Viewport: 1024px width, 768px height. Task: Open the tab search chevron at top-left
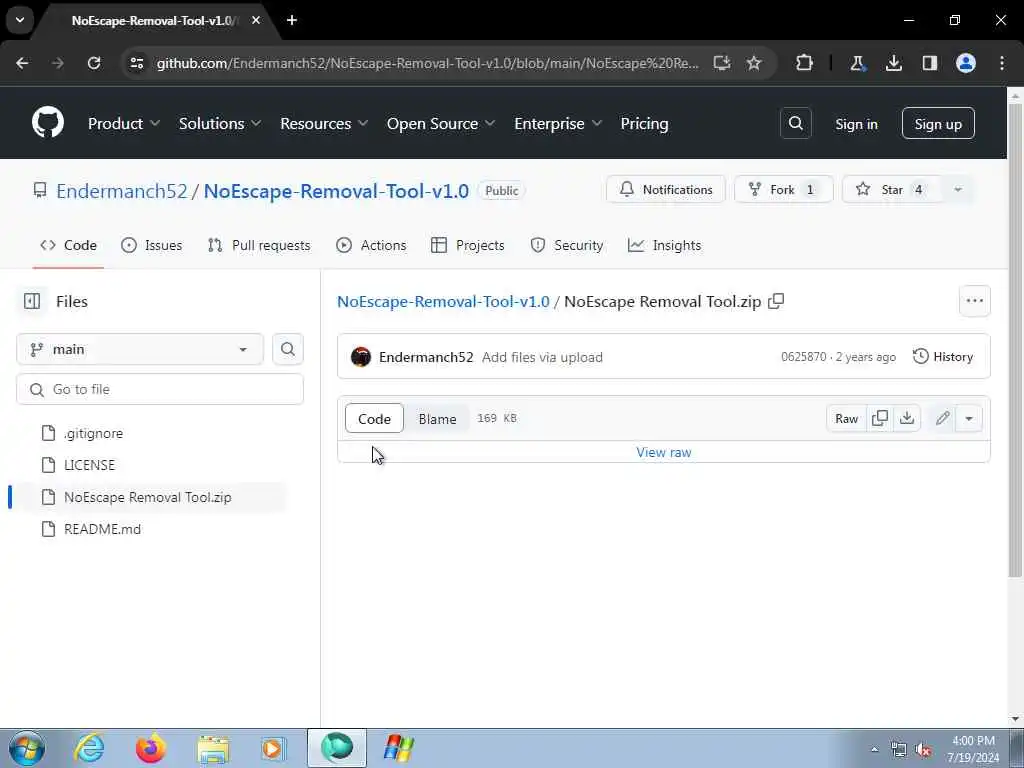click(20, 20)
